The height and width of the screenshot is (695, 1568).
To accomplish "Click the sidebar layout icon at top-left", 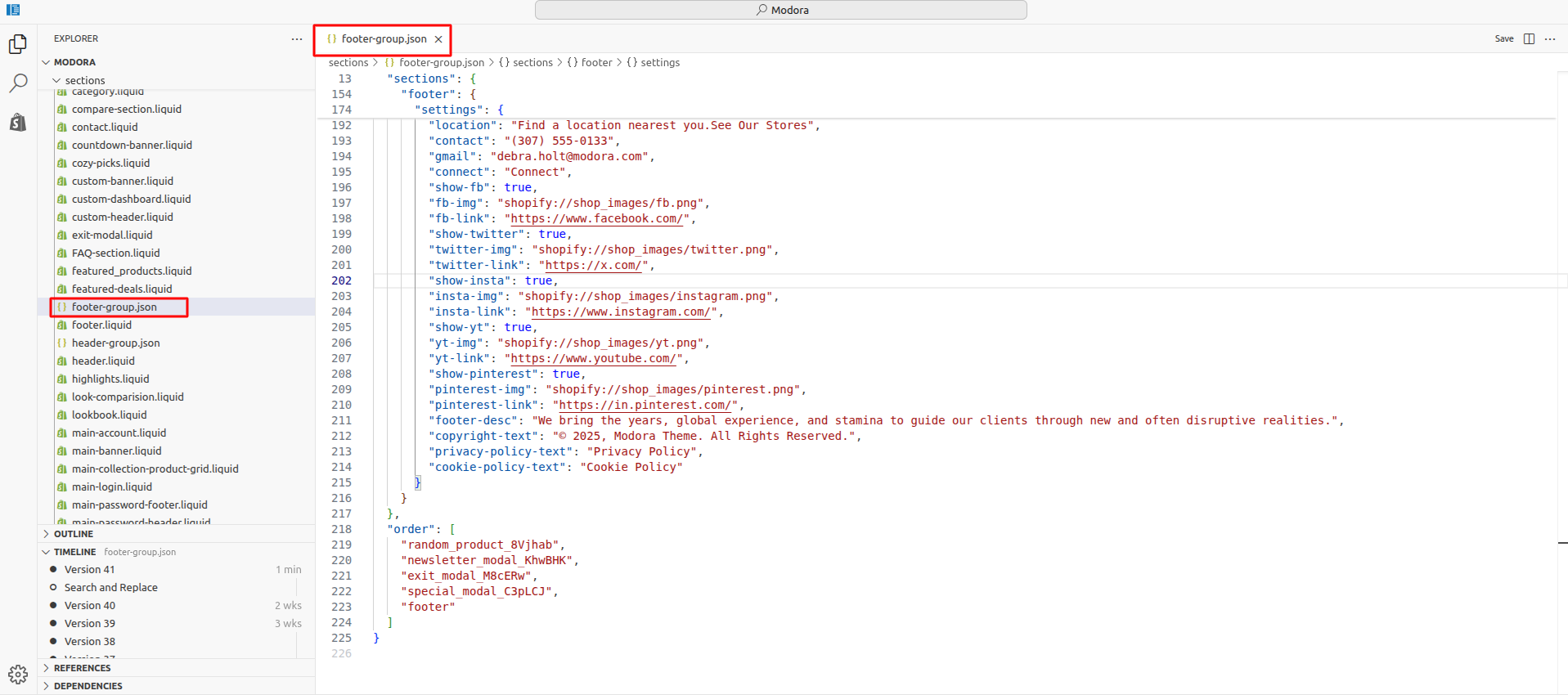I will pyautogui.click(x=13, y=10).
